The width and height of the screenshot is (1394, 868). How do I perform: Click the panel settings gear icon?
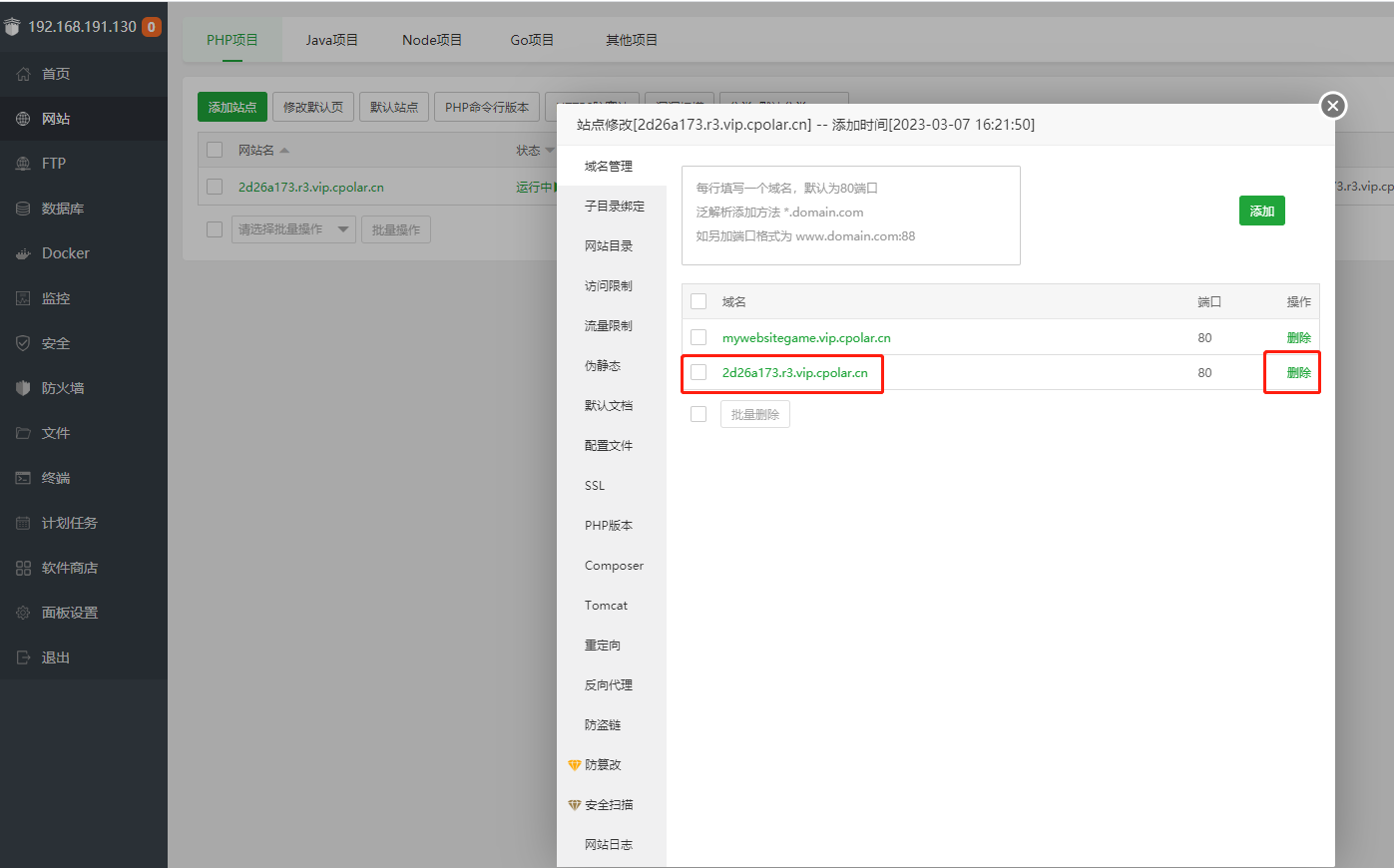[23, 613]
